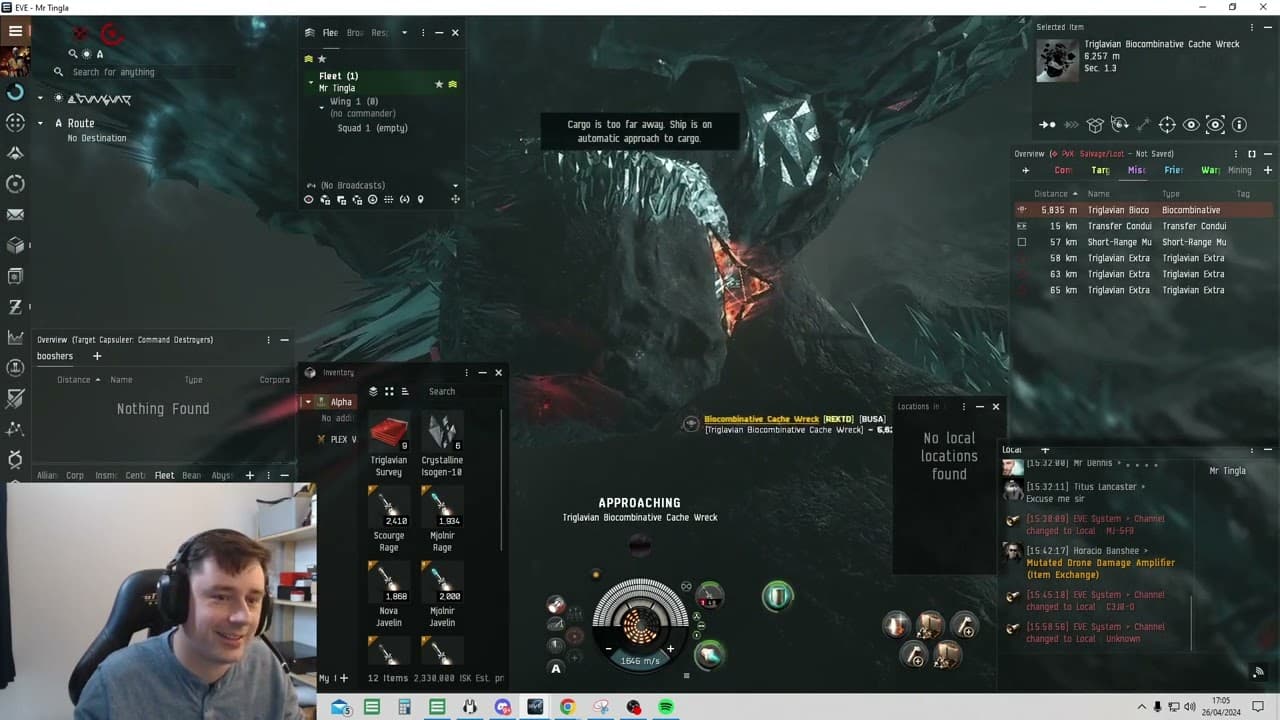Show info for the selected wreck
Screen dimensions: 1280x720
(1239, 125)
